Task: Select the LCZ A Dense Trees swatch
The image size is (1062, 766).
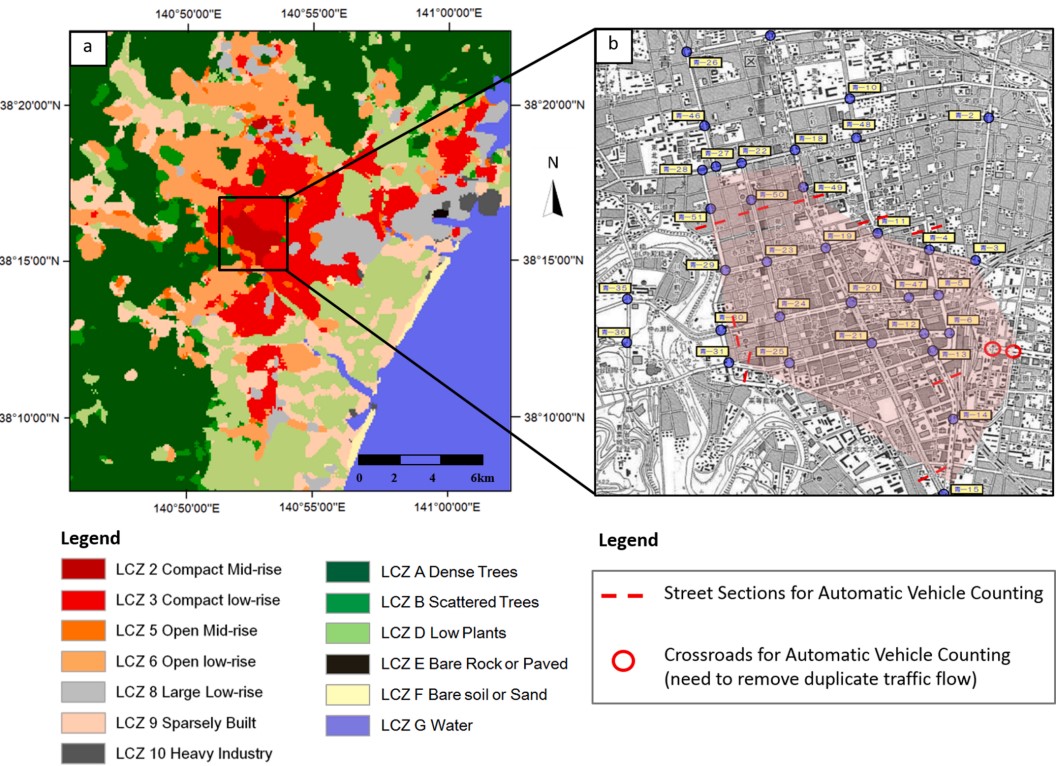Action: pos(347,572)
